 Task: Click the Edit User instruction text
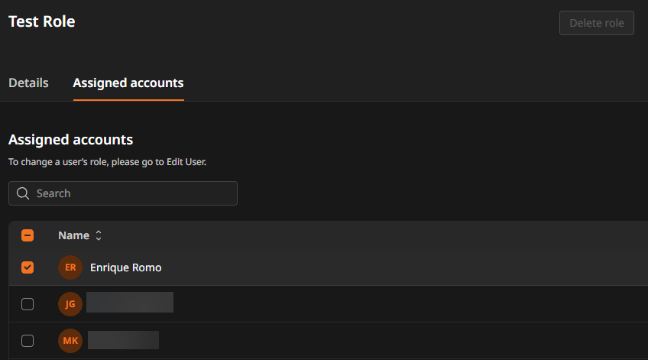107,162
